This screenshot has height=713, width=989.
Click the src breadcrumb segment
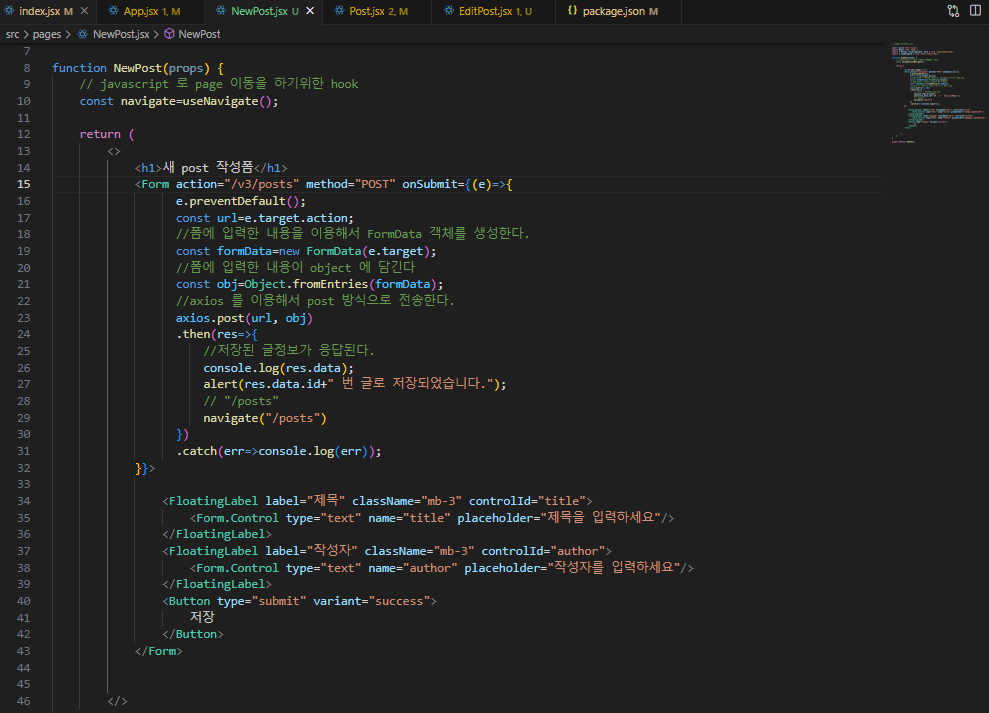coord(13,34)
